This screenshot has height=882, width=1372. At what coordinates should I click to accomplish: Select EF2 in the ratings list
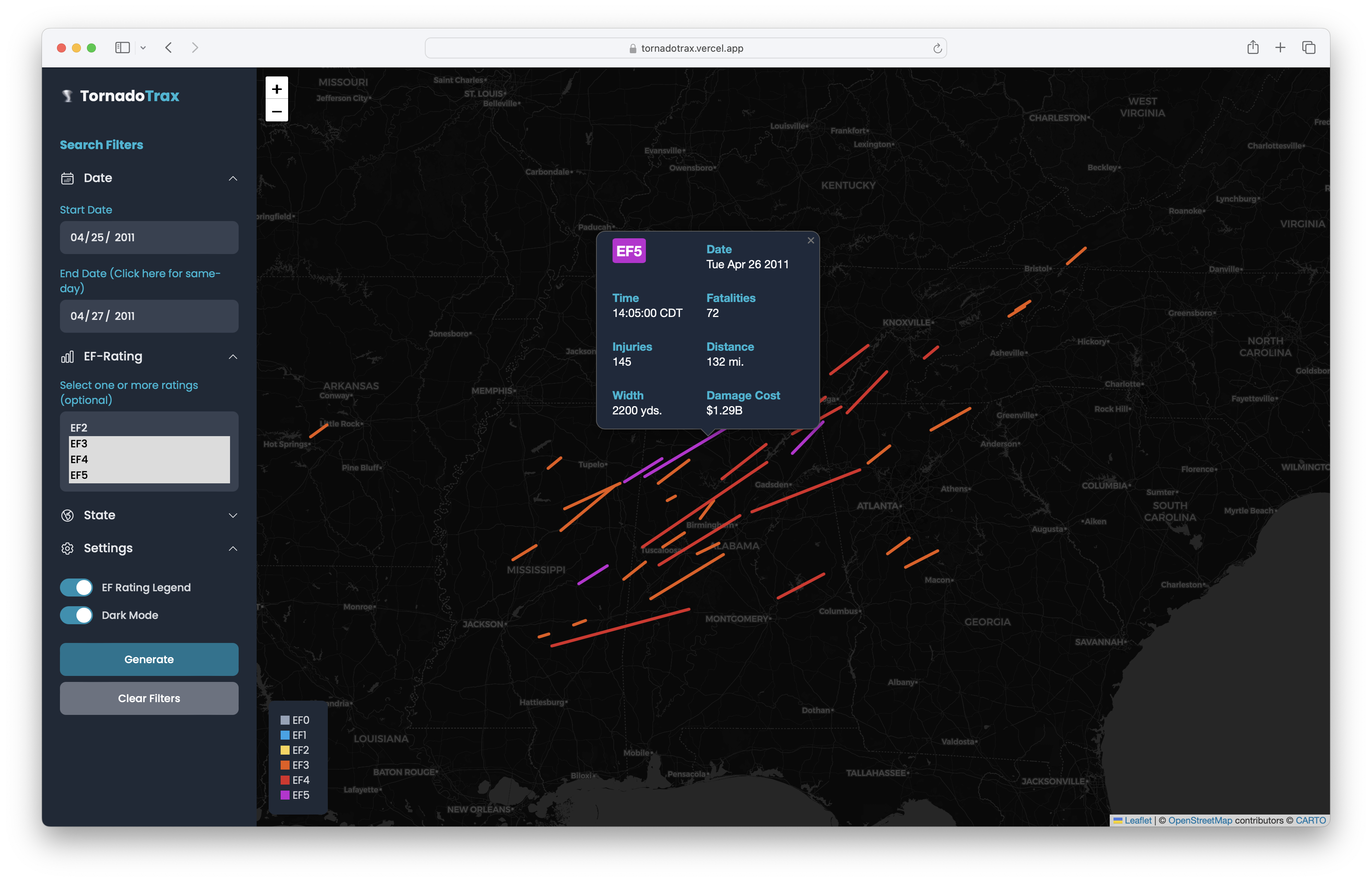coord(149,428)
